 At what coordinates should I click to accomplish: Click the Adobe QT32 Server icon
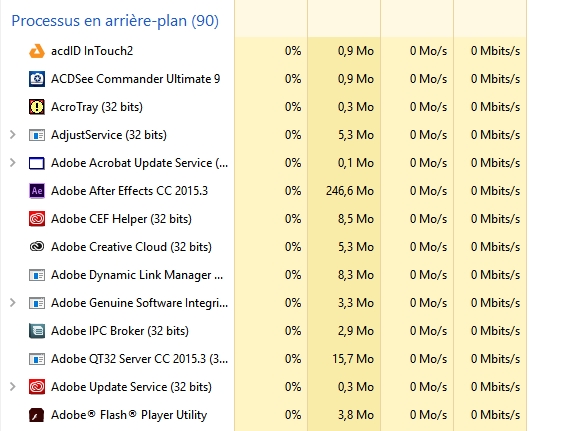[x=37, y=359]
